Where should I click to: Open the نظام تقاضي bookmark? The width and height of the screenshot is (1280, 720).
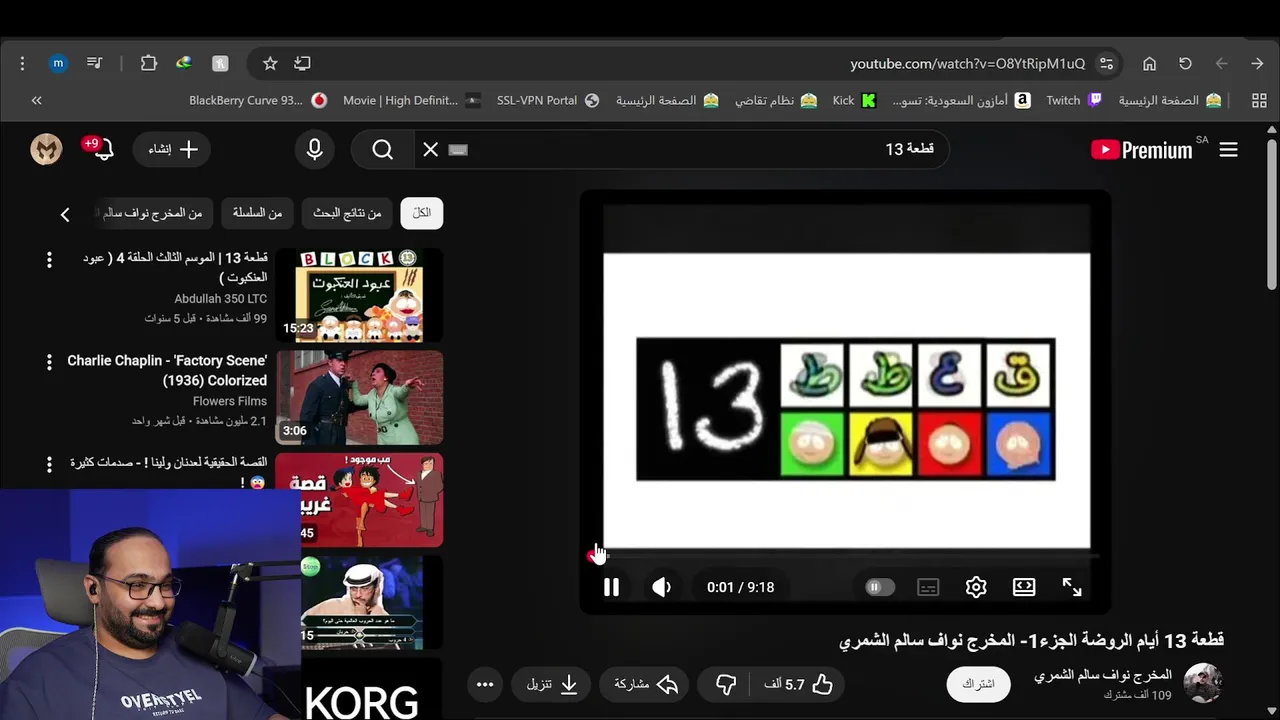[775, 100]
